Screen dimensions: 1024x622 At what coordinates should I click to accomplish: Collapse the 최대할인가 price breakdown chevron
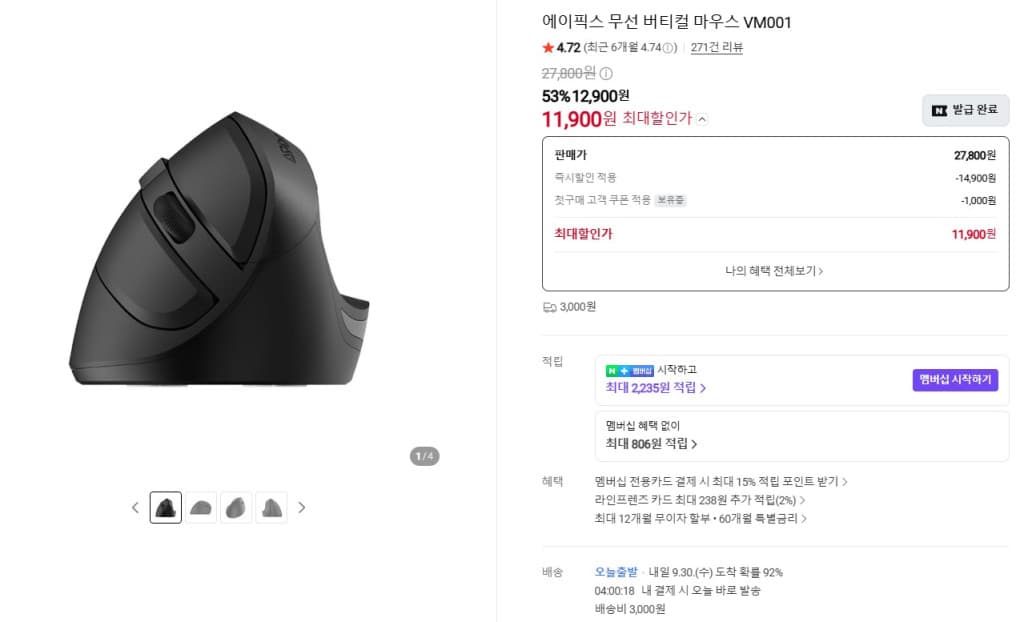tap(702, 119)
